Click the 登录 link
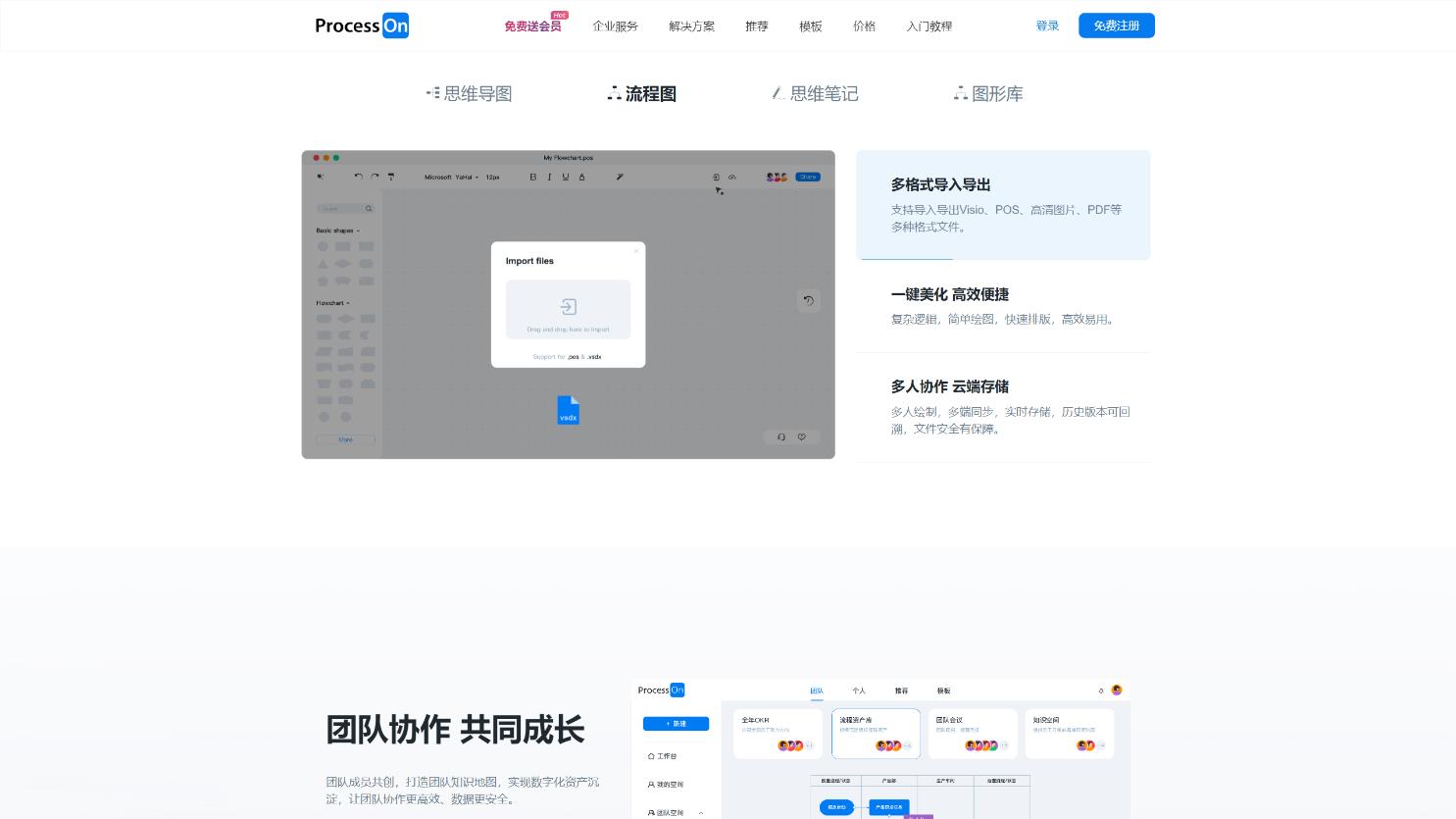 1047,26
